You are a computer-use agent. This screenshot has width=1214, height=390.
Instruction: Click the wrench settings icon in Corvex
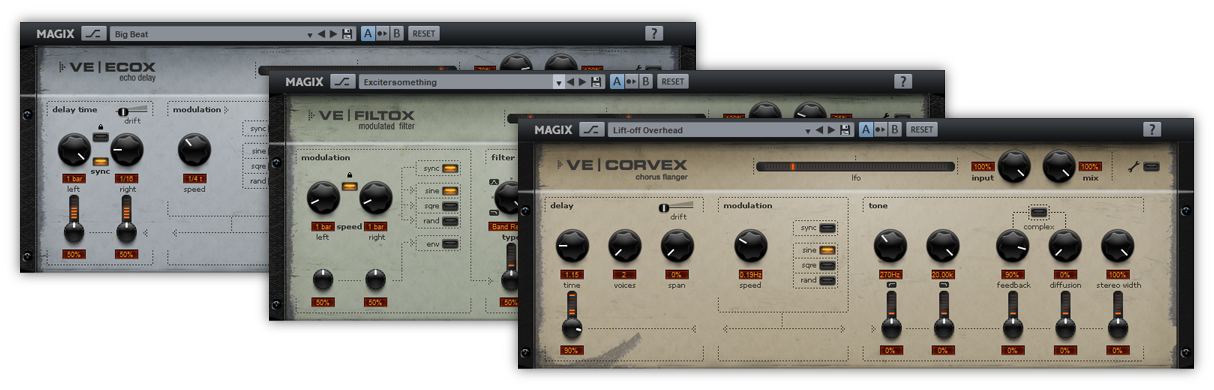(x=1134, y=166)
